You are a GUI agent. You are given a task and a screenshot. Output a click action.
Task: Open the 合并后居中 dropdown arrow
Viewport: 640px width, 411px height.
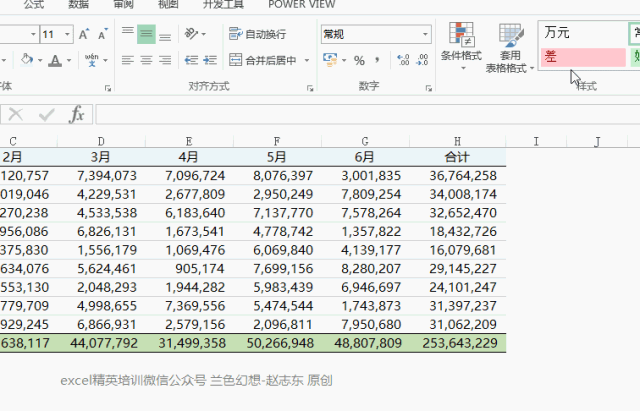tap(305, 60)
